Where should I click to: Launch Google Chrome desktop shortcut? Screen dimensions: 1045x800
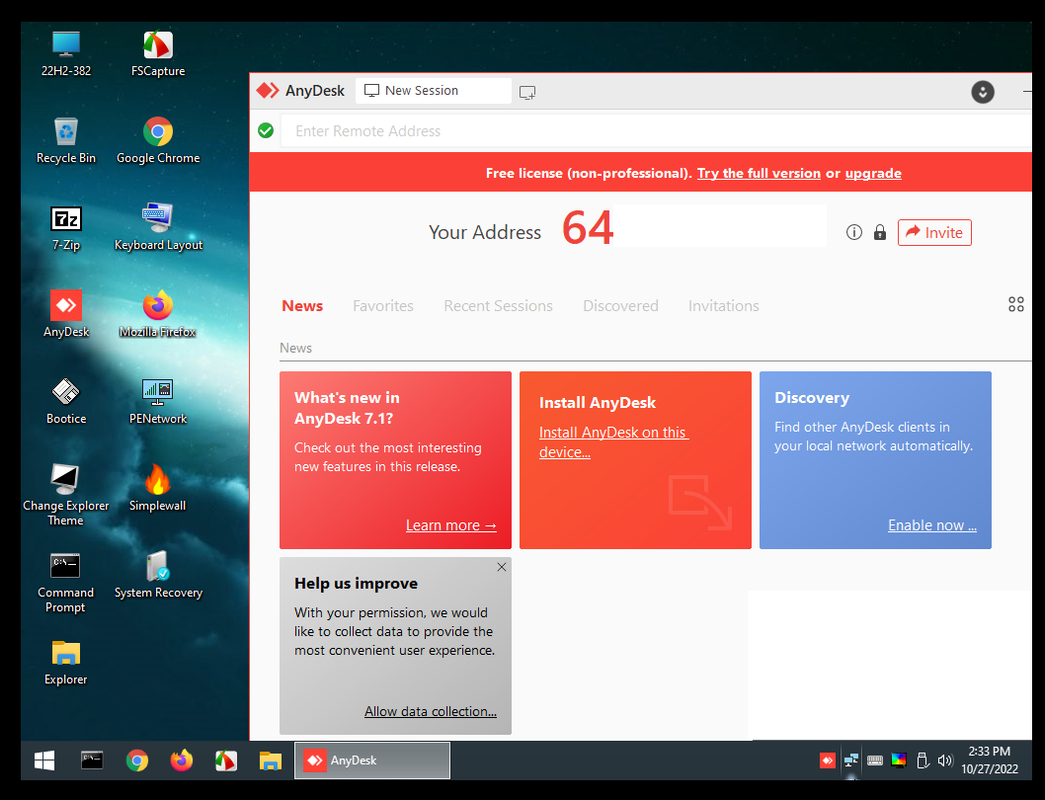pos(158,140)
